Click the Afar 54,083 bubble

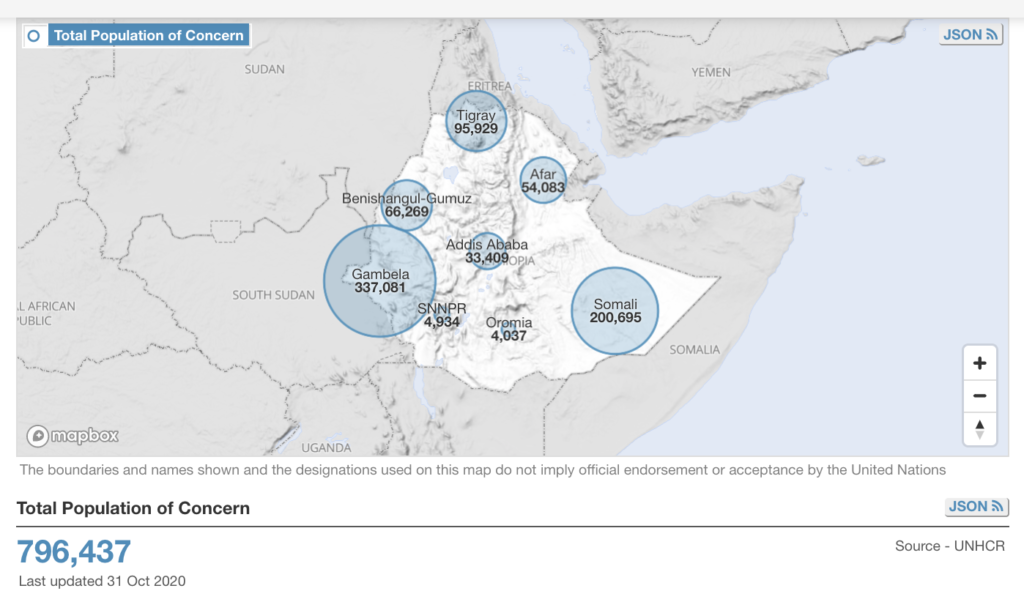click(543, 181)
